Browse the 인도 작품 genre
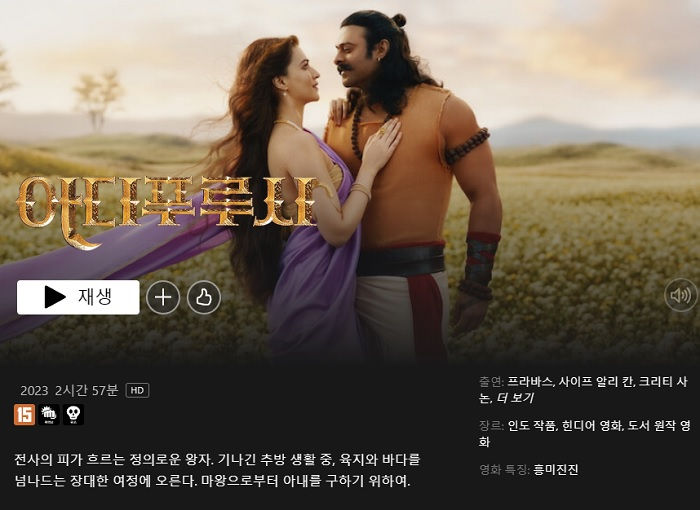Image resolution: width=700 pixels, height=510 pixels. point(531,426)
